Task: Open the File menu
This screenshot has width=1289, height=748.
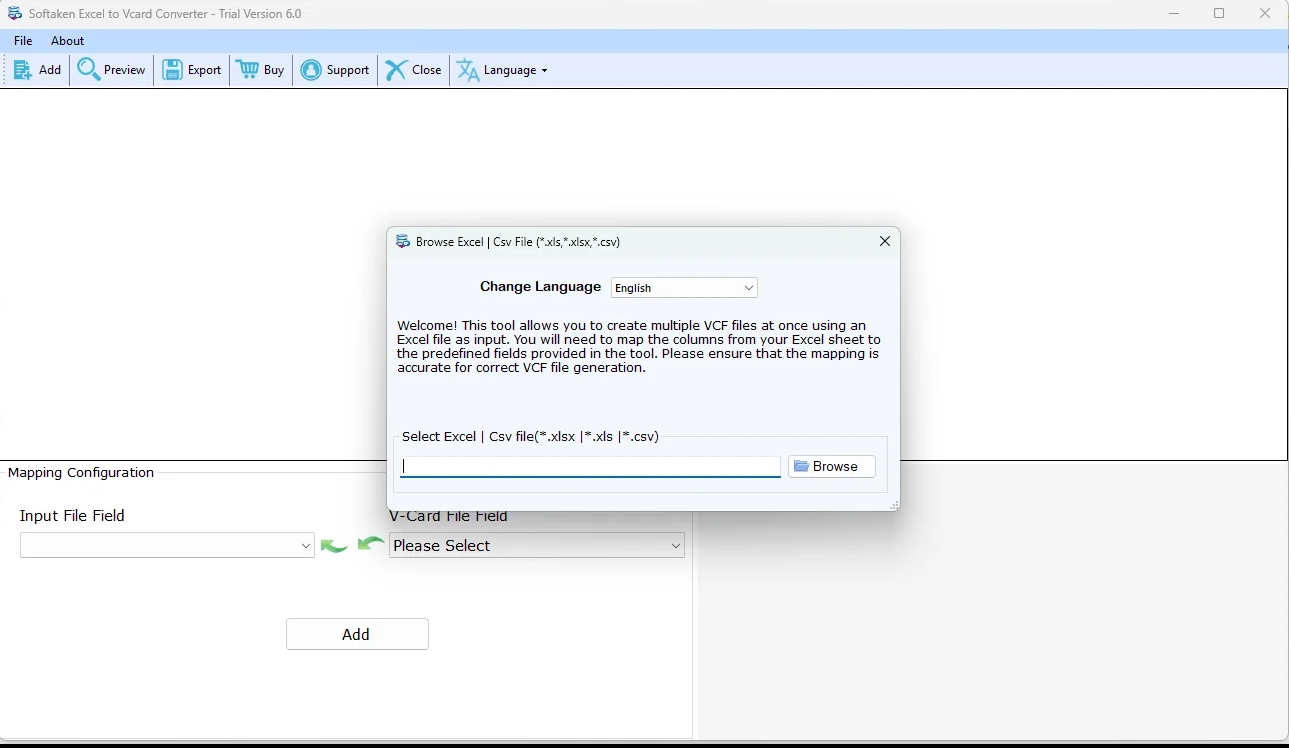Action: [23, 41]
